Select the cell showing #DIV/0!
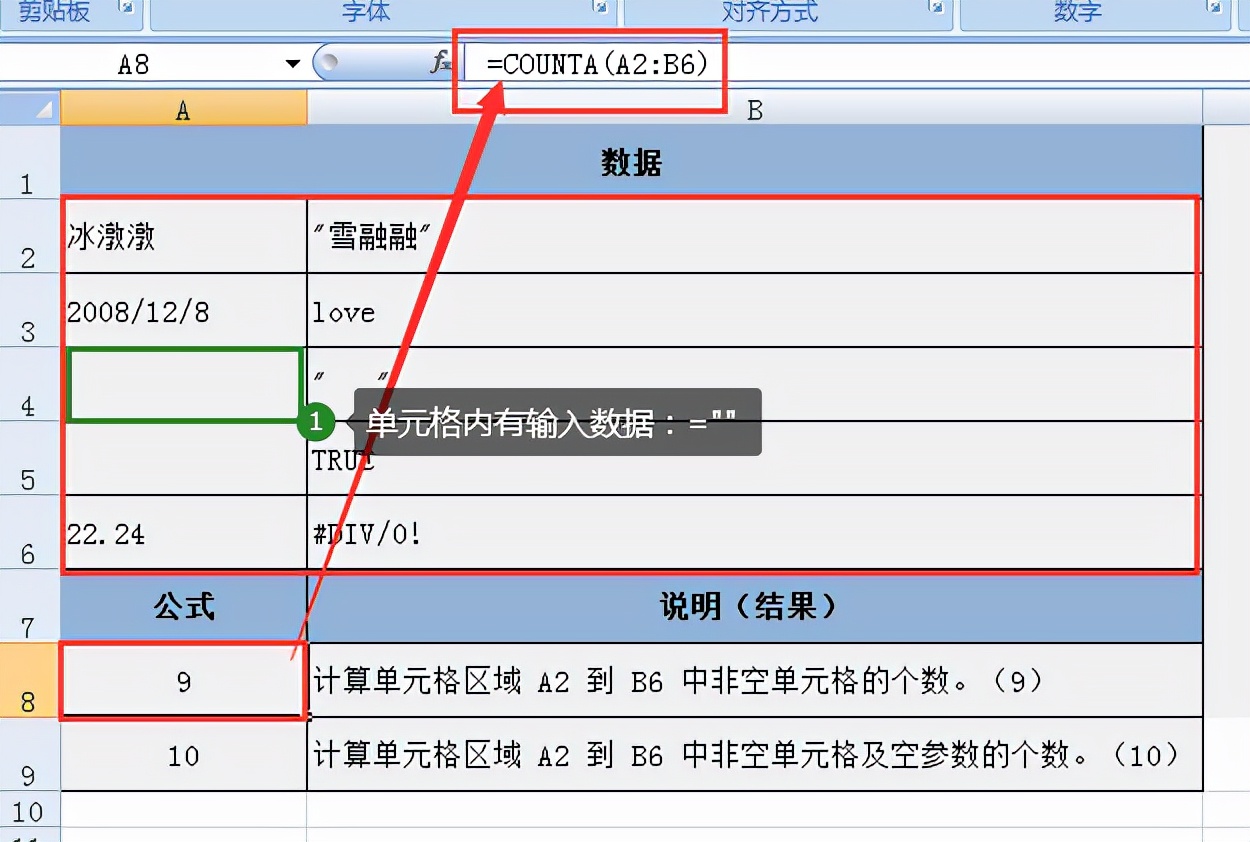This screenshot has width=1250, height=842. click(x=755, y=532)
